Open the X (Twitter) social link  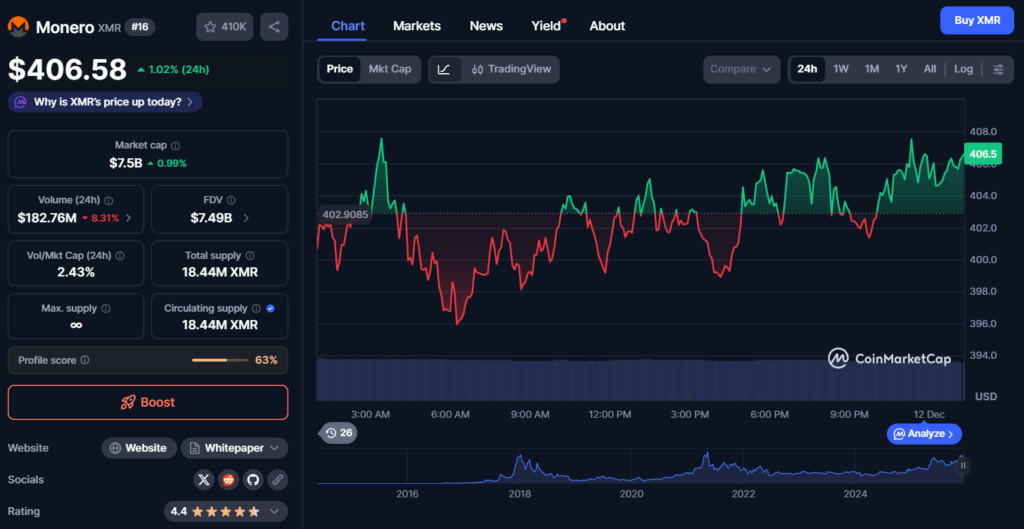click(x=205, y=480)
